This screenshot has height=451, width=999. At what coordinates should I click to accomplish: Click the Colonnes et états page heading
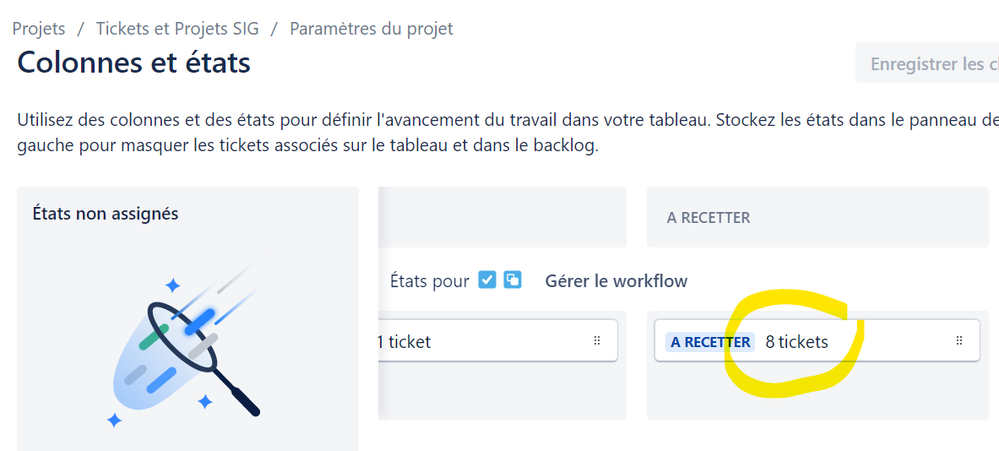click(134, 63)
